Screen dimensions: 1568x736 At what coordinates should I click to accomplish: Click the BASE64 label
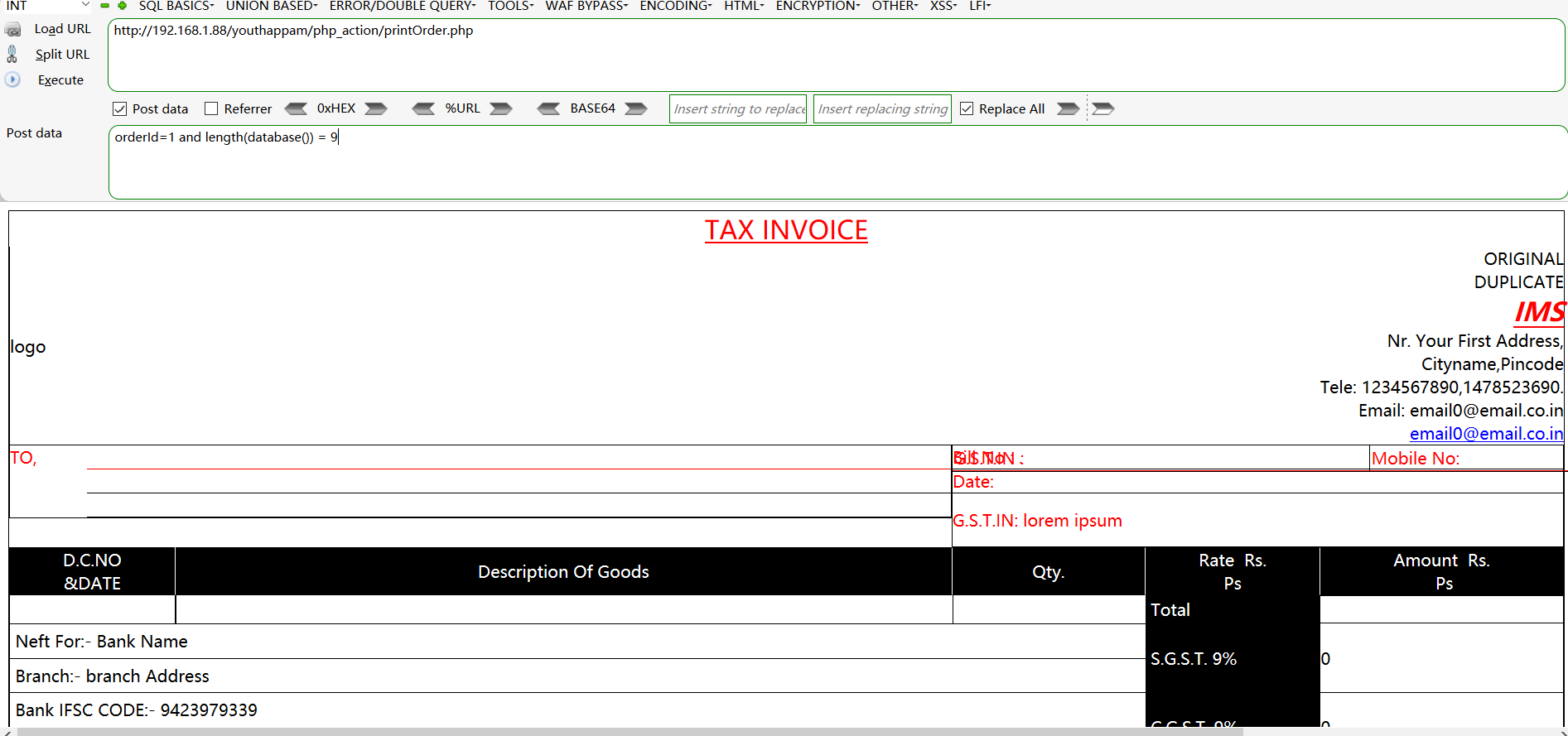coord(592,108)
